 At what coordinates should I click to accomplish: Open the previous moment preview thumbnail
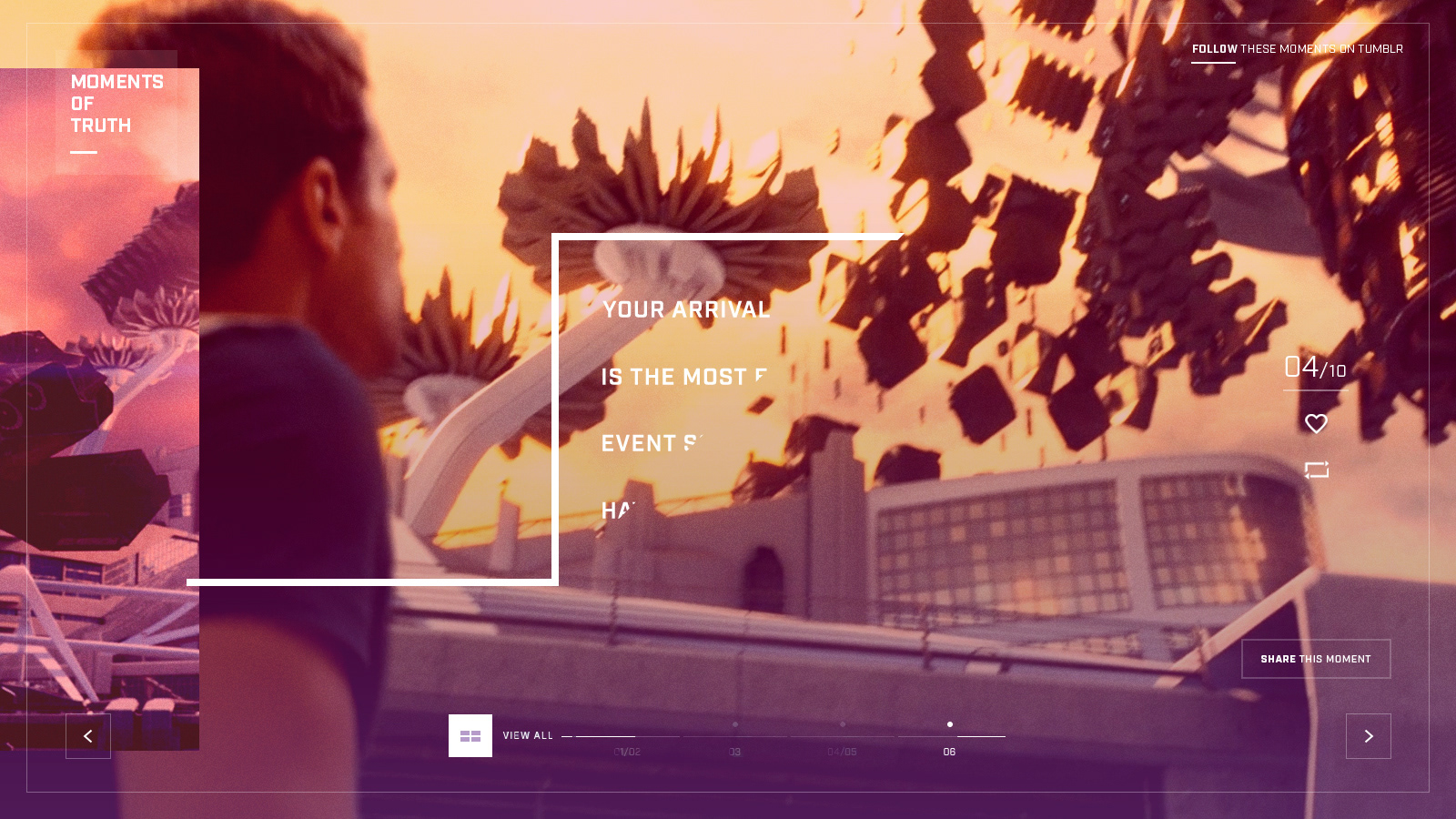(99, 409)
